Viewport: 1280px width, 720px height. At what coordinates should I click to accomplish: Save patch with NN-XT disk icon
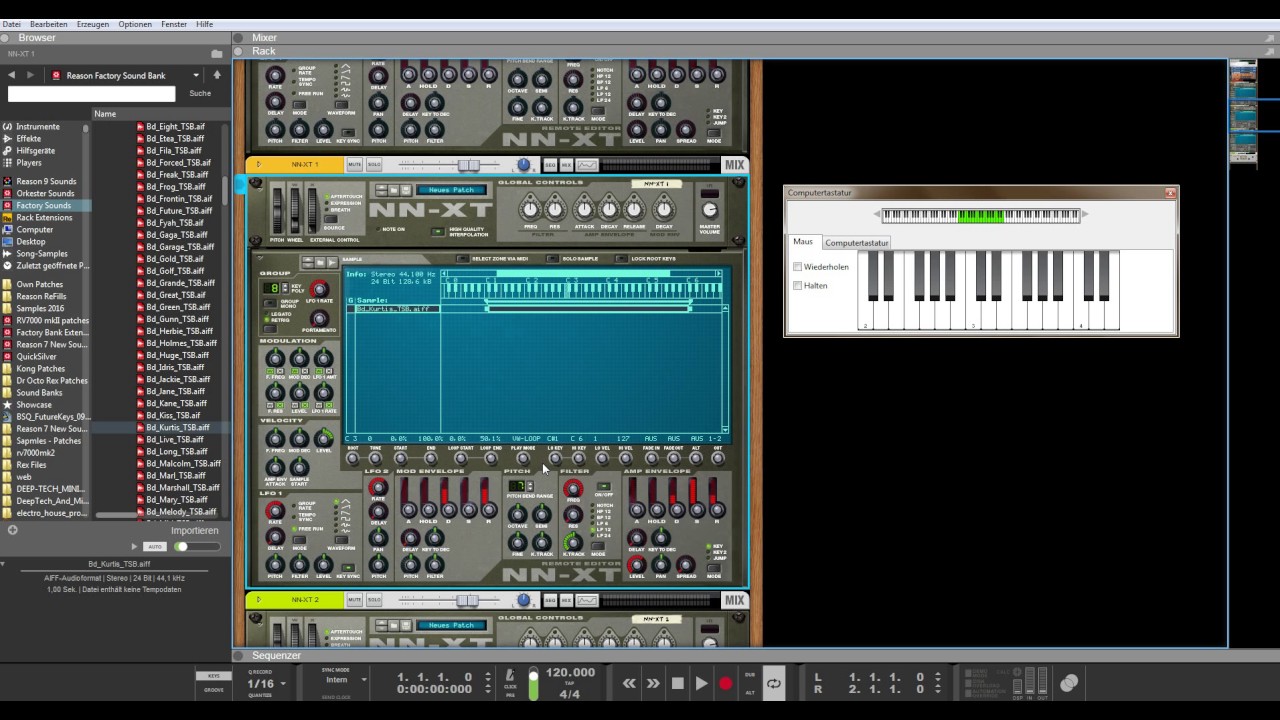[x=407, y=190]
